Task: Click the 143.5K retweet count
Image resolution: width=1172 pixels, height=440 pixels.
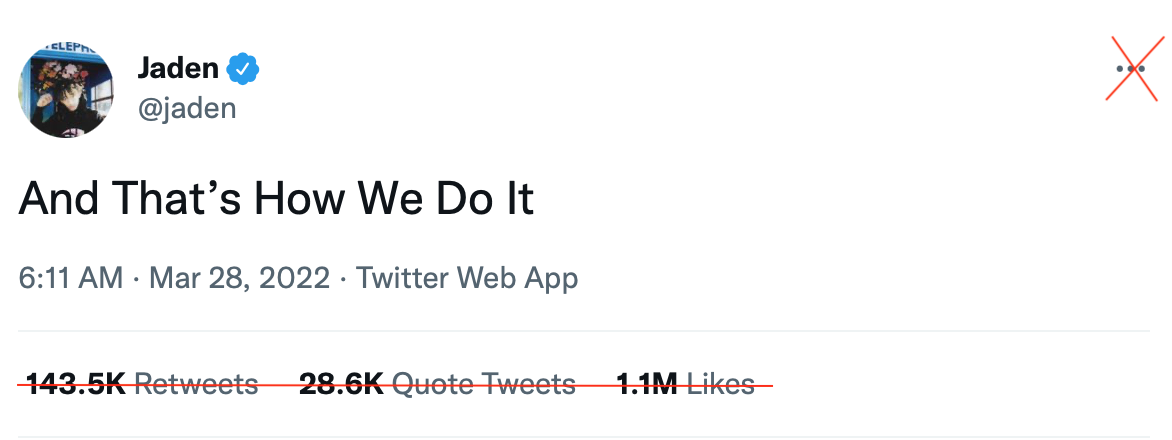Action: tap(76, 383)
